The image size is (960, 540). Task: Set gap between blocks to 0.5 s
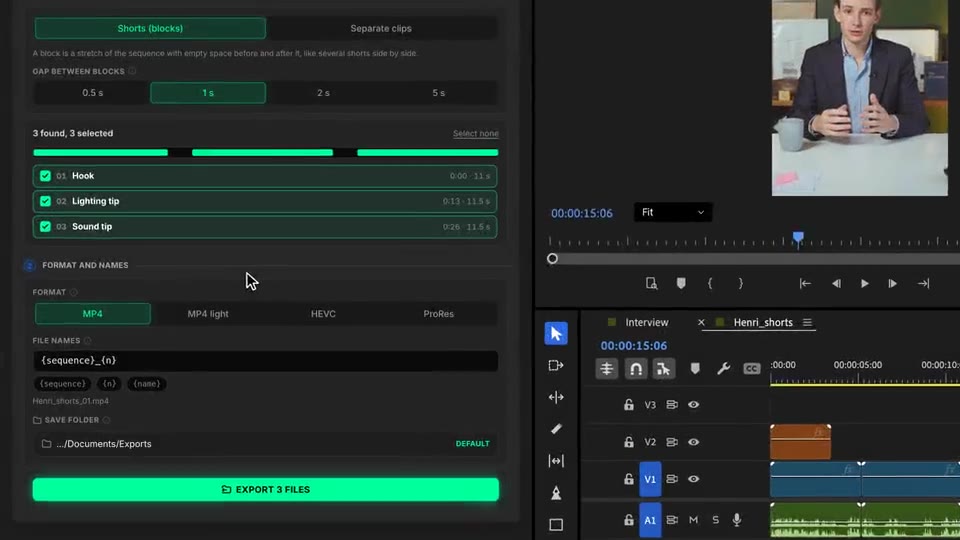click(92, 93)
